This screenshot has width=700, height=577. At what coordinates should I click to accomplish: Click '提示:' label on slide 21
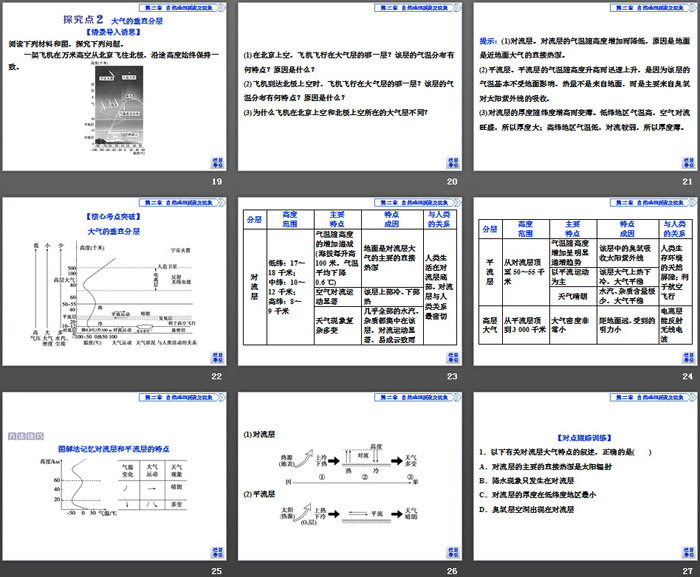(x=488, y=41)
